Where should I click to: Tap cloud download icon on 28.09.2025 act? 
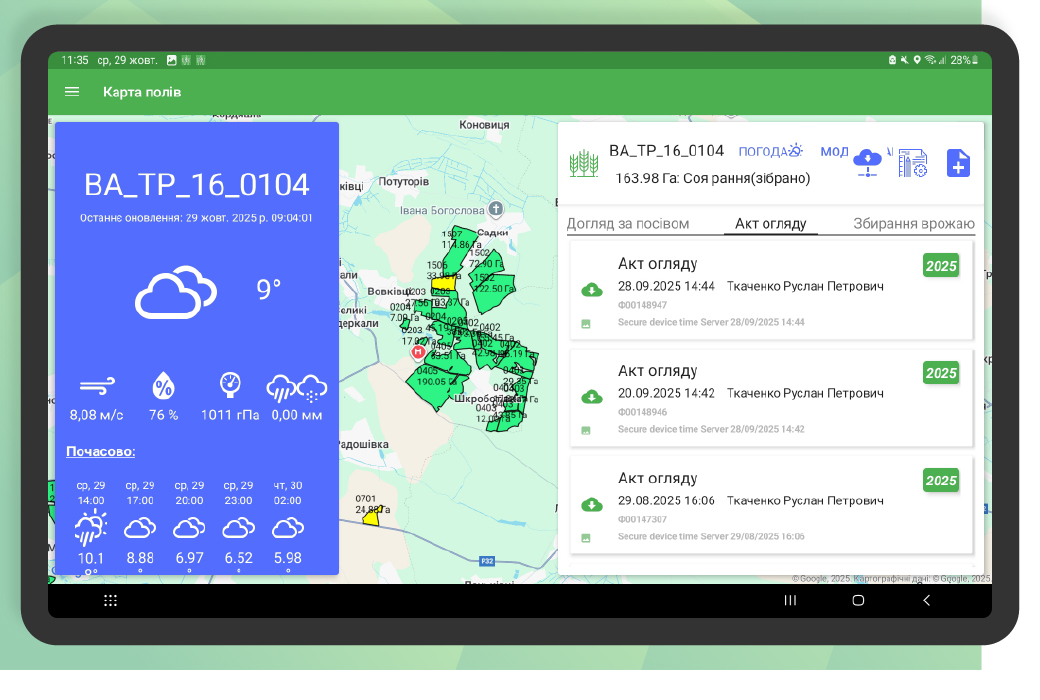tap(592, 290)
